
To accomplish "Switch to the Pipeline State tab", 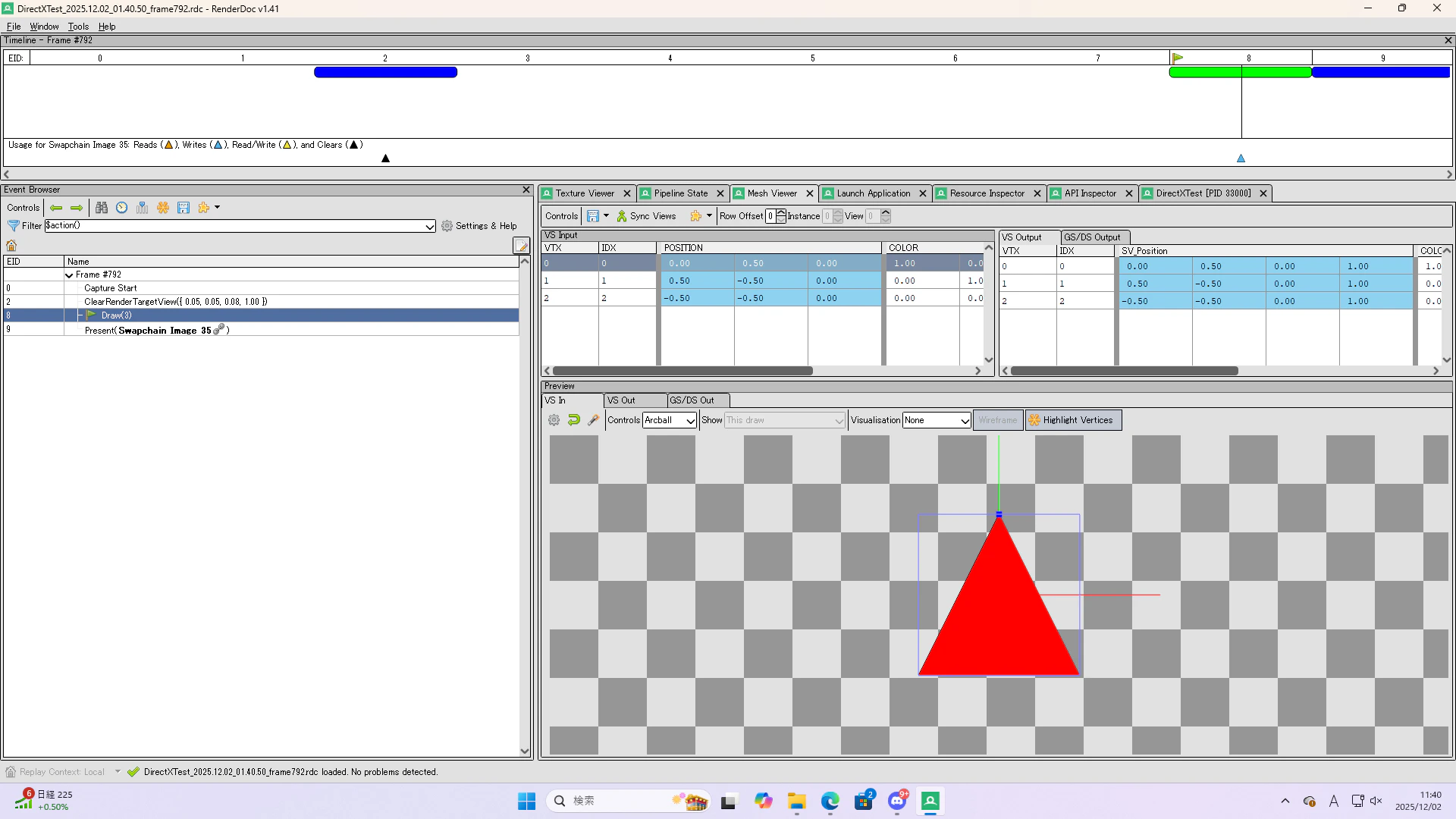I will pos(680,193).
